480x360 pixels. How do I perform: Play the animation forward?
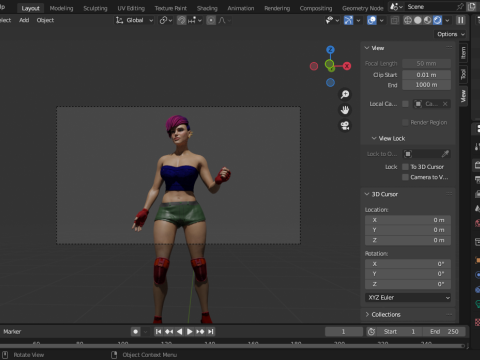190,332
